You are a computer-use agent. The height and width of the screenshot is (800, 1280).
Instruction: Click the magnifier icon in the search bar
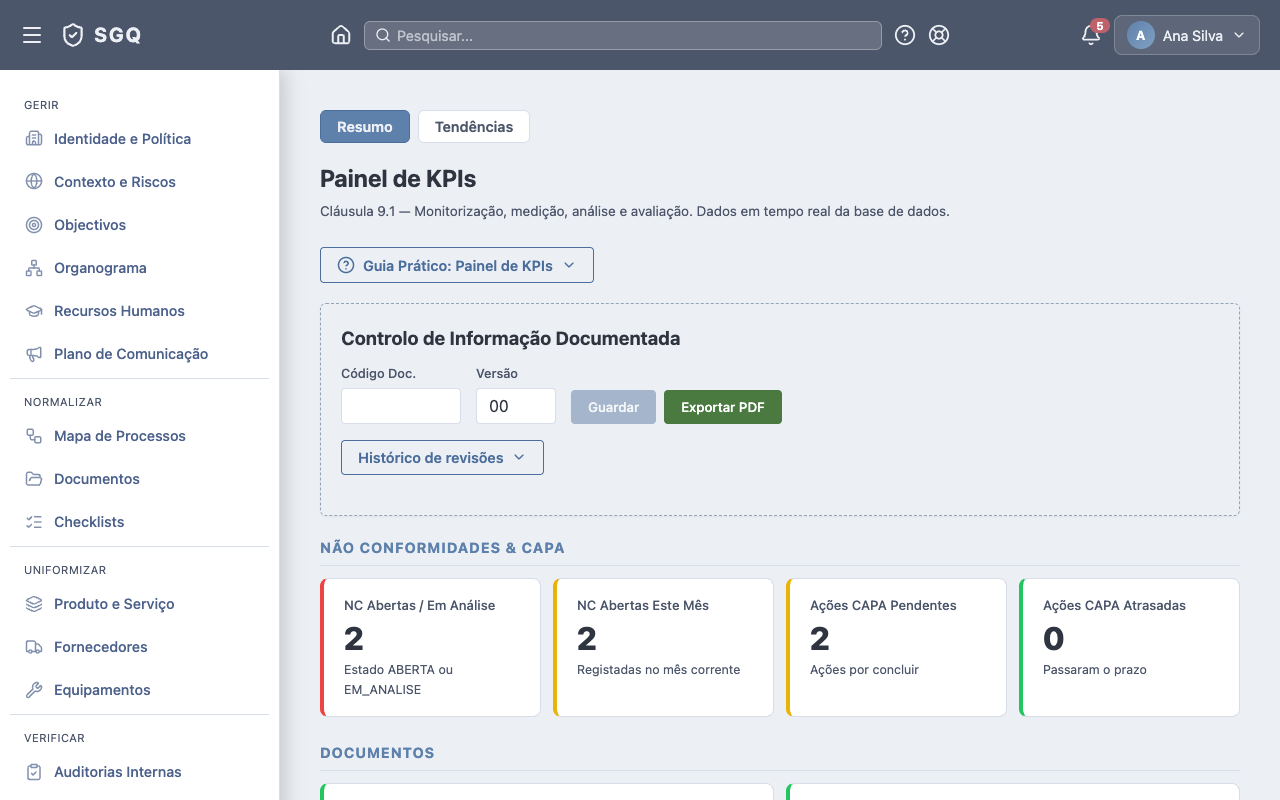coord(383,36)
